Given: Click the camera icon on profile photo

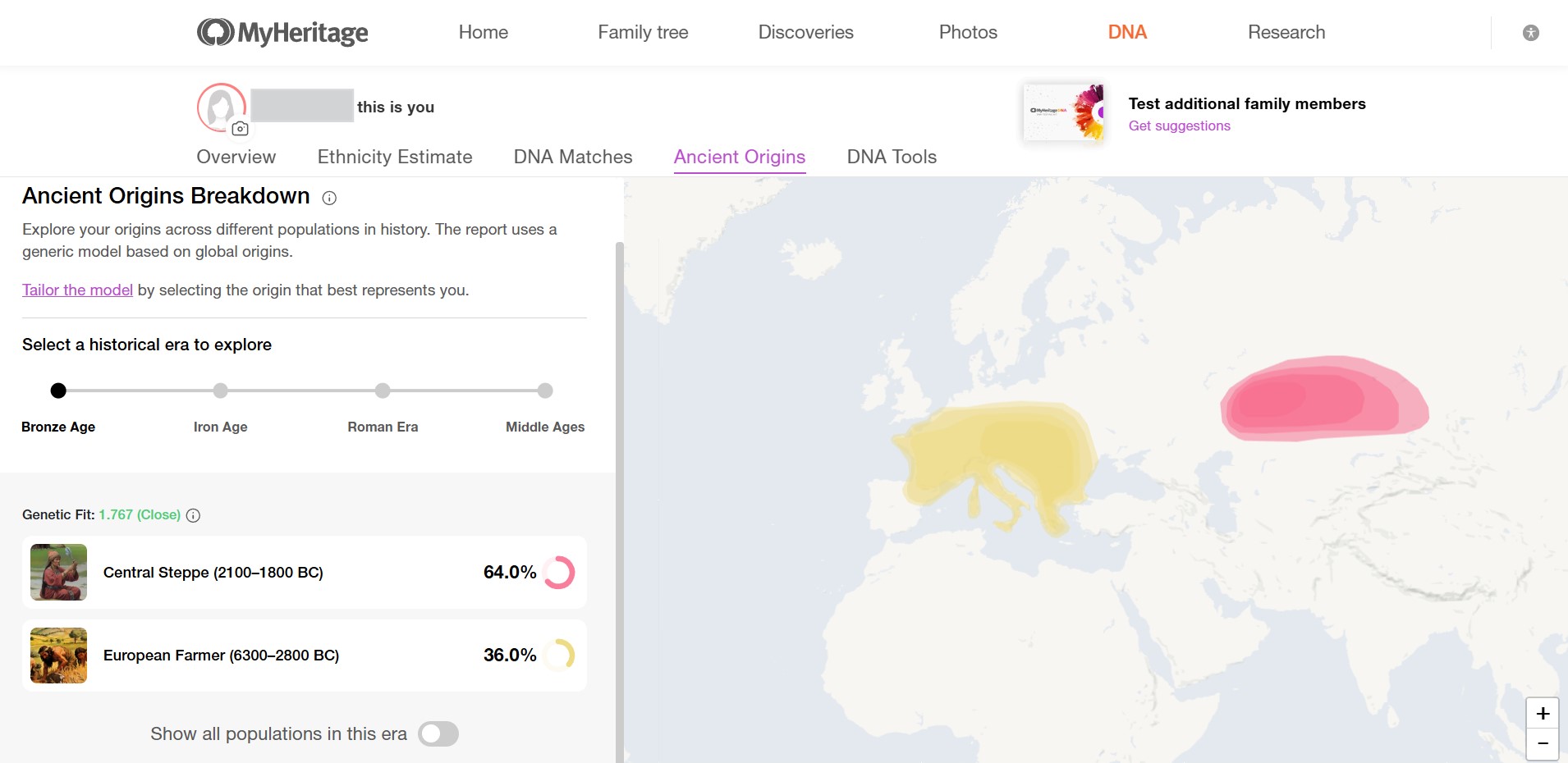Looking at the screenshot, I should pyautogui.click(x=240, y=129).
